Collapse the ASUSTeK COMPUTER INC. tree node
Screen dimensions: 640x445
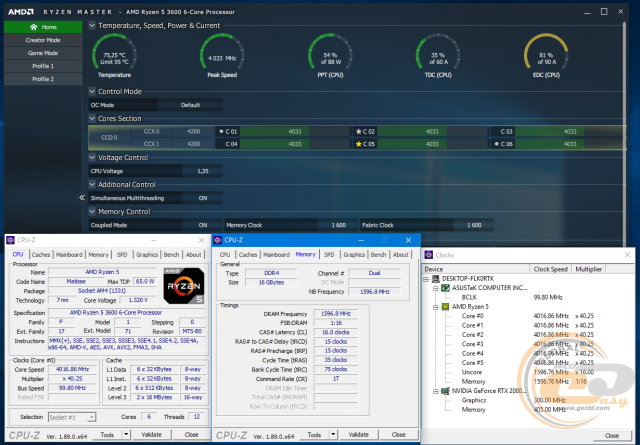coord(436,288)
